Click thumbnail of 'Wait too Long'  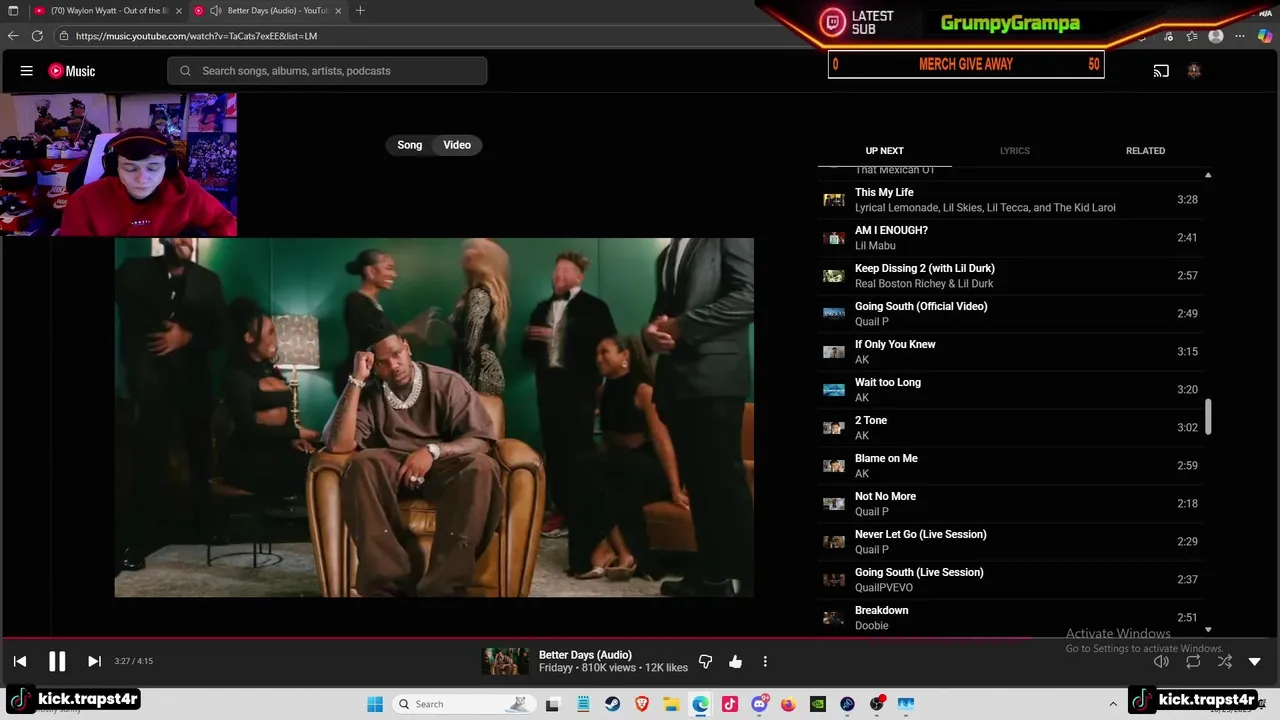(834, 390)
